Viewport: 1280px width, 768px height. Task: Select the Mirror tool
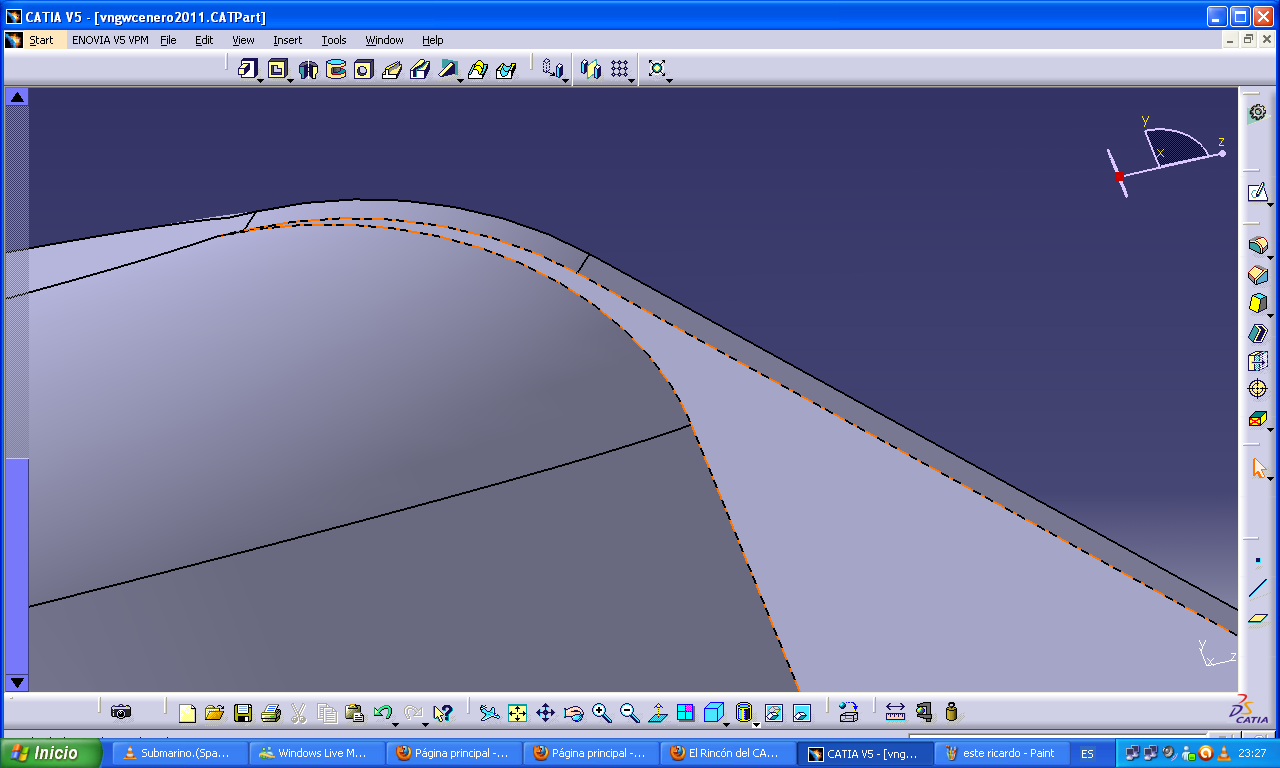[591, 69]
